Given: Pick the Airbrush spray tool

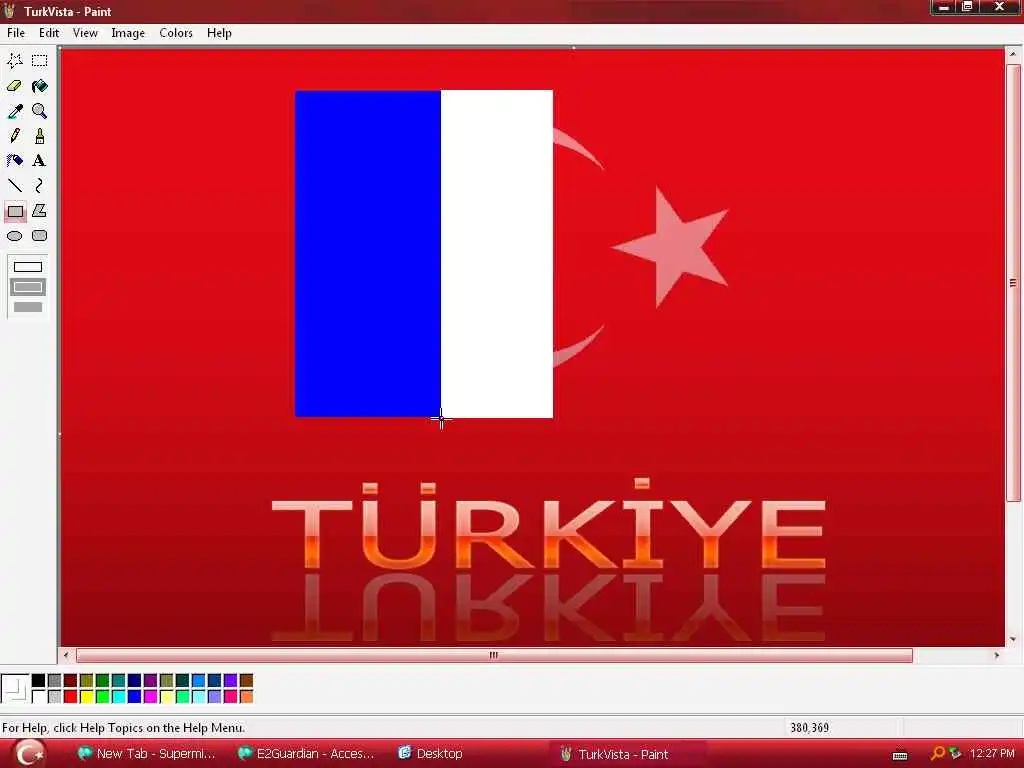Looking at the screenshot, I should click(x=15, y=161).
